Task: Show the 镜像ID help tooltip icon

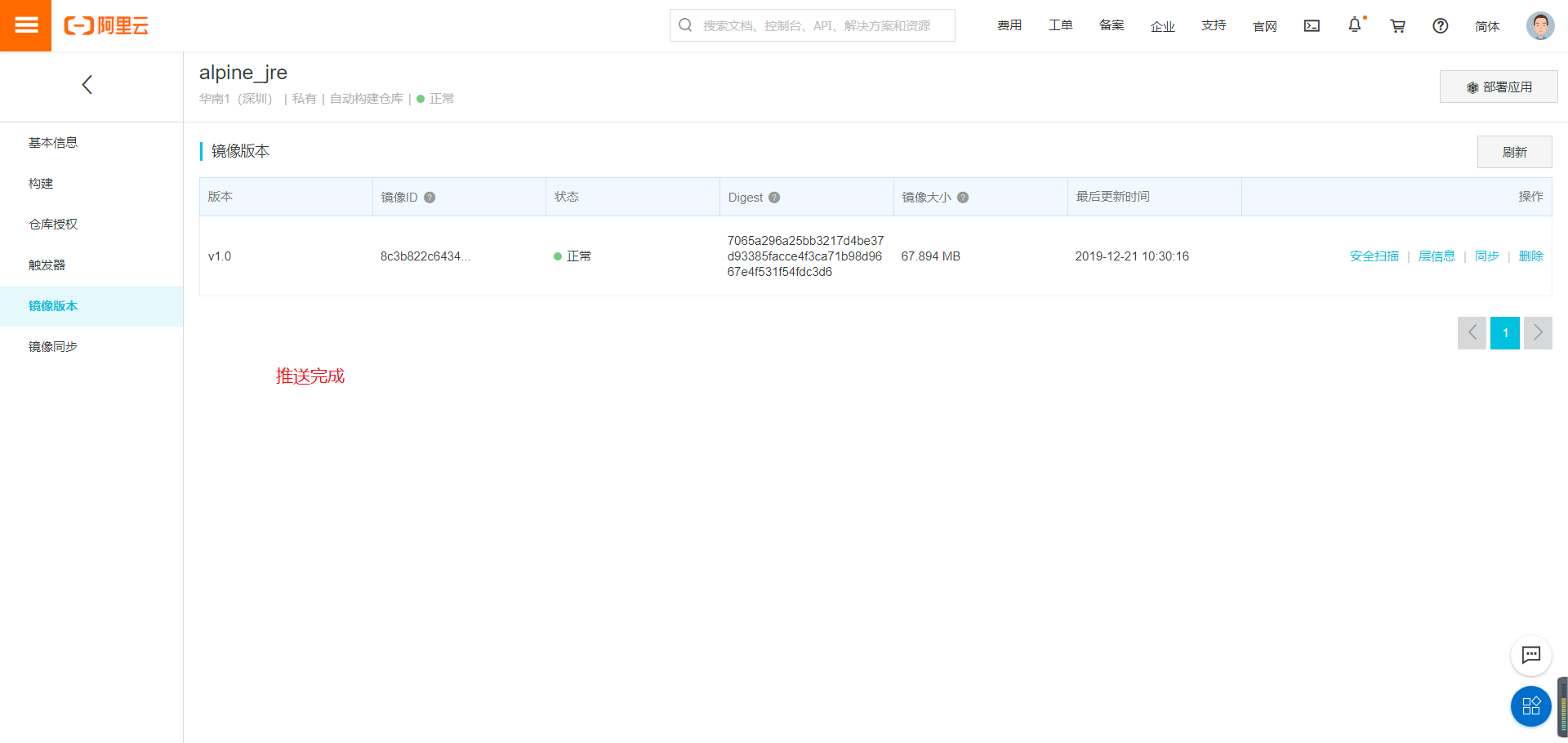Action: 430,198
